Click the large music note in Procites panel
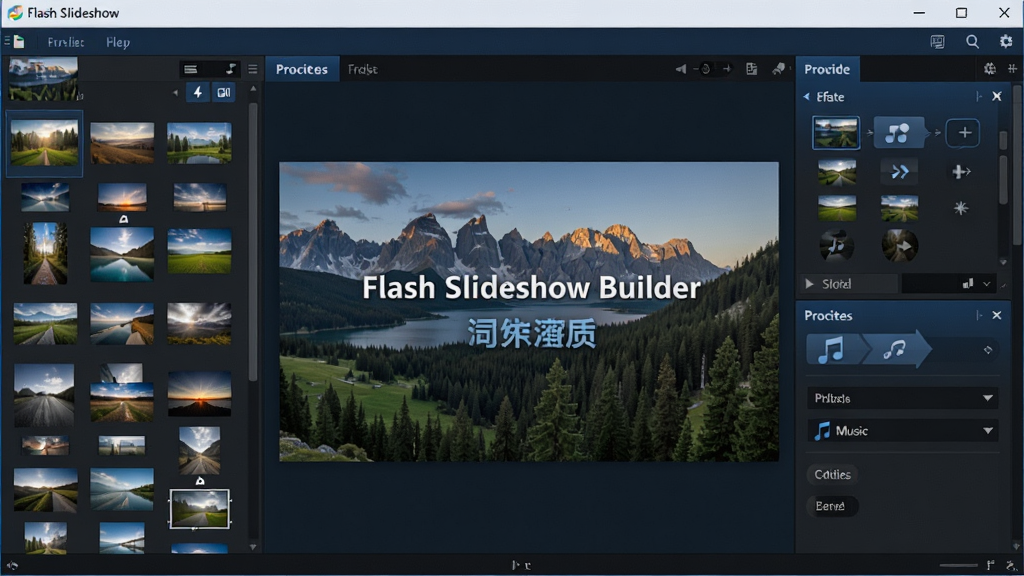 pos(831,349)
